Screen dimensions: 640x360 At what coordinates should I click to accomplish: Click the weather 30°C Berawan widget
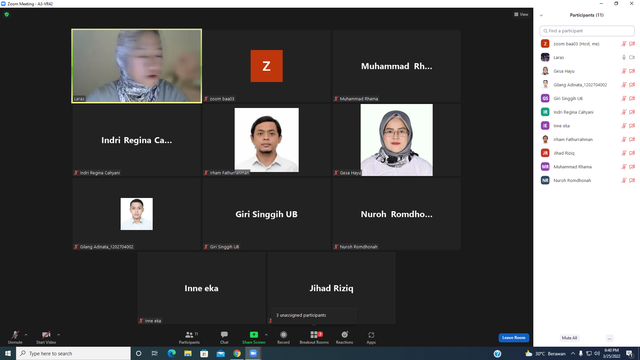[x=545, y=353]
